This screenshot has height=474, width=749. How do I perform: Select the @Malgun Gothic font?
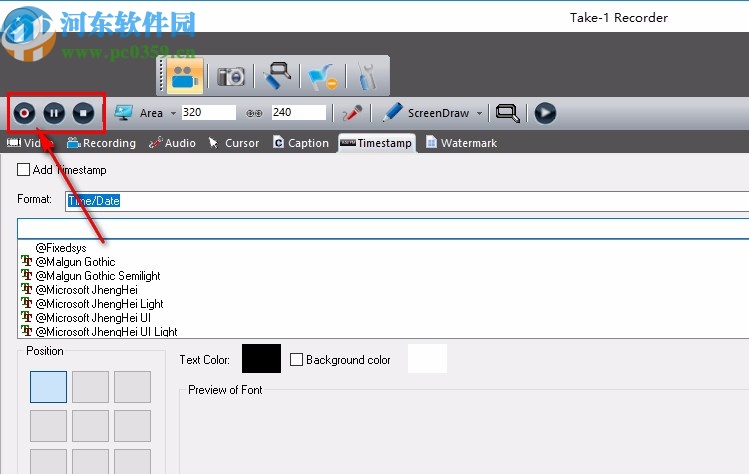point(75,262)
